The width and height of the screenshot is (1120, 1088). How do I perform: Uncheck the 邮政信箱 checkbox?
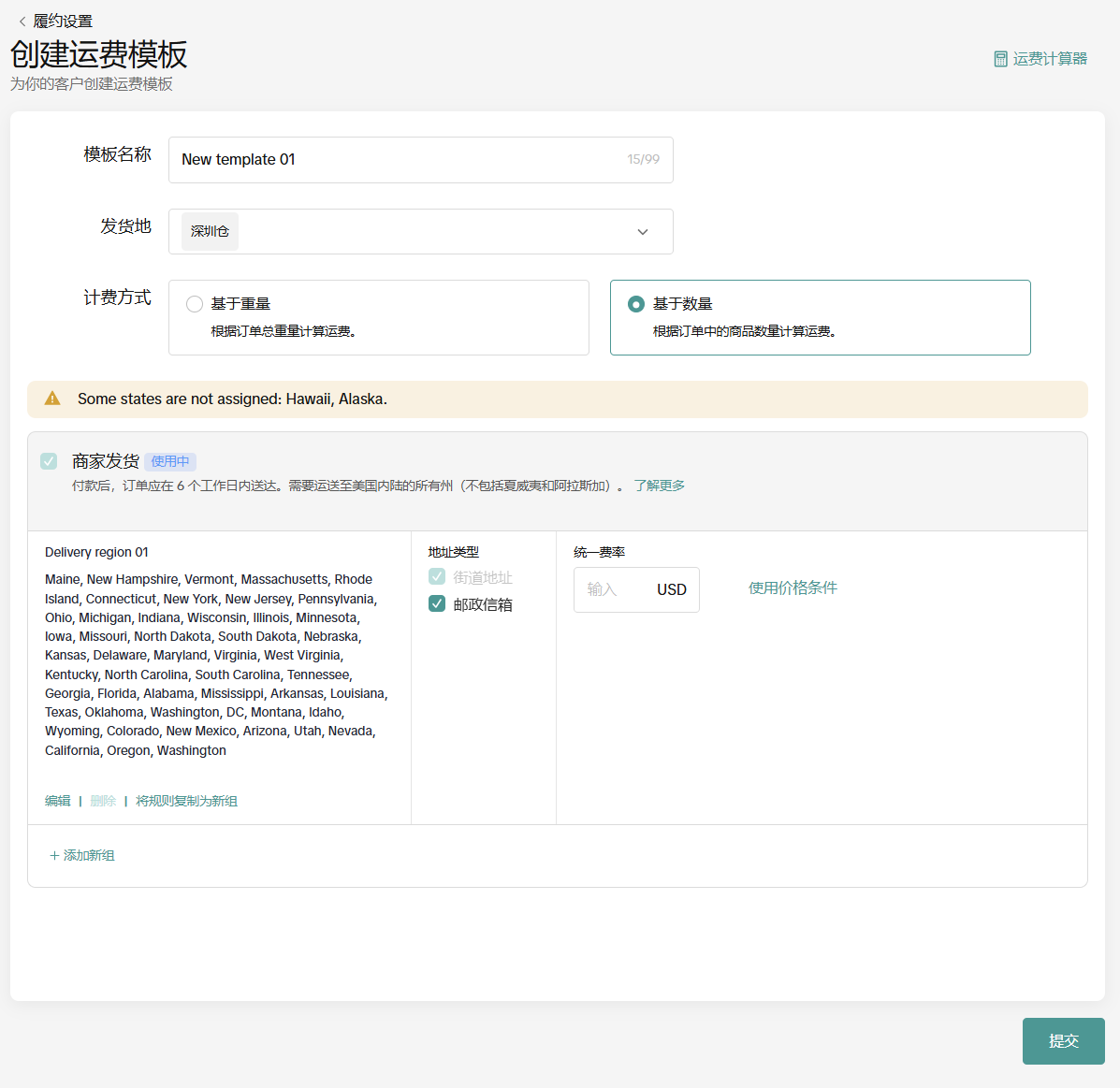click(437, 603)
